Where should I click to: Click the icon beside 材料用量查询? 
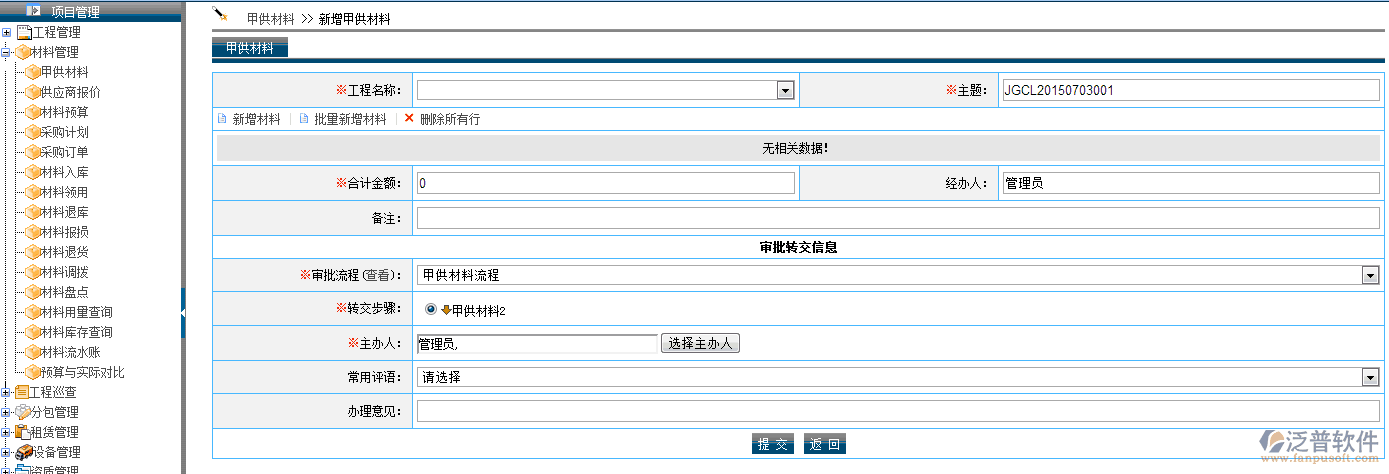click(33, 312)
